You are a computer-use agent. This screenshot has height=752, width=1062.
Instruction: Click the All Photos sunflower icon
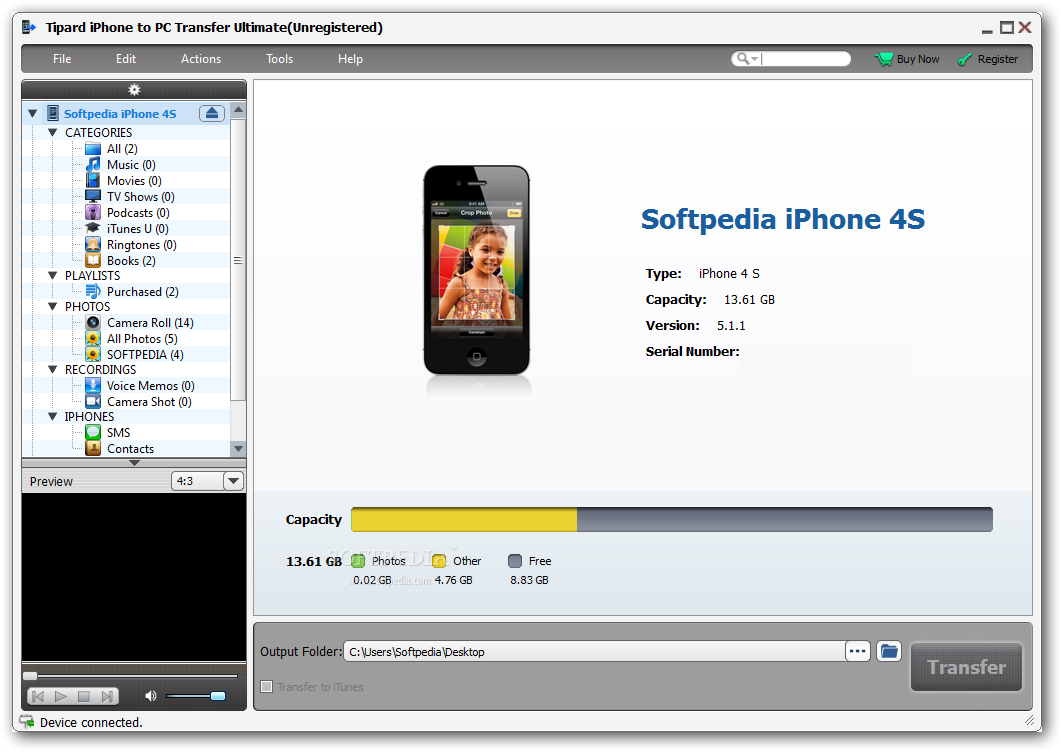click(x=93, y=339)
